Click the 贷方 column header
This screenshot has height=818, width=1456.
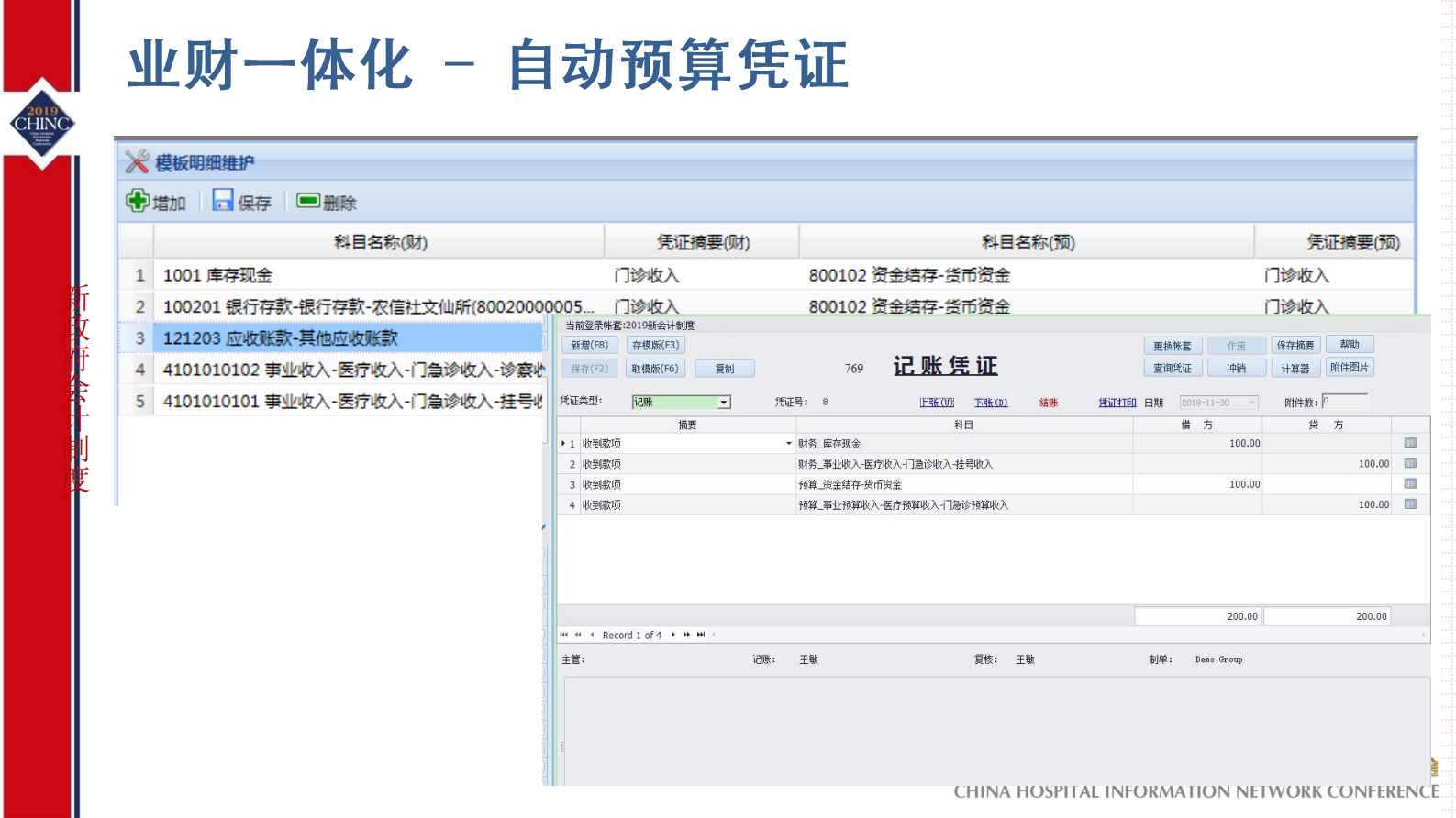(1326, 425)
